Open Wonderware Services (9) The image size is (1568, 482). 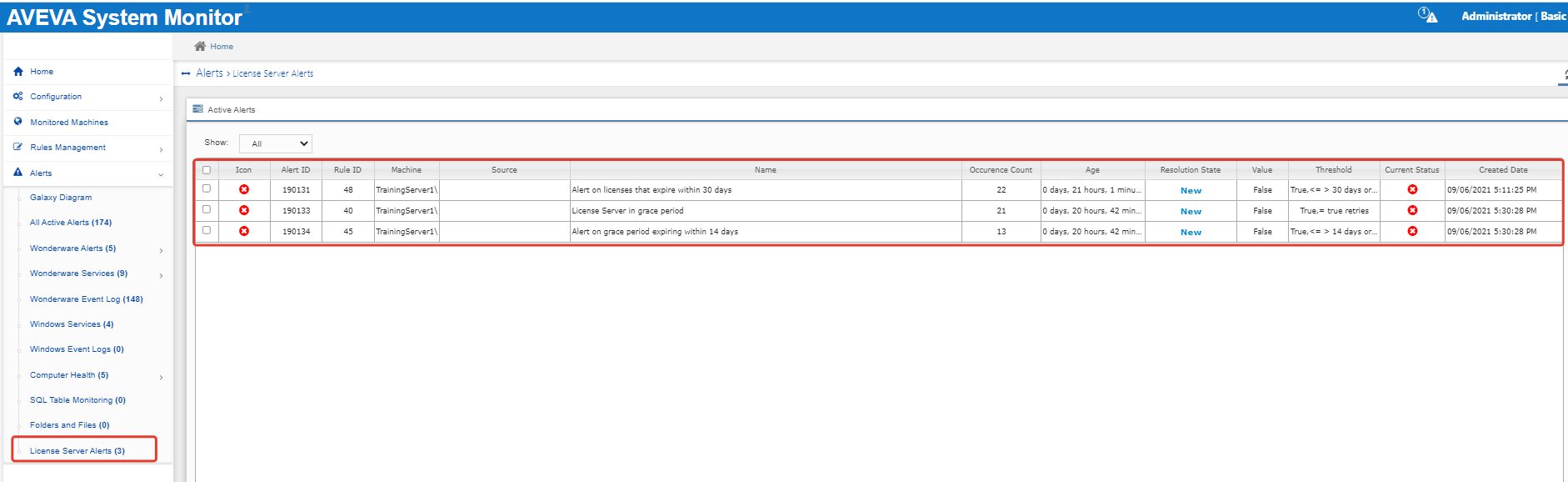point(78,274)
